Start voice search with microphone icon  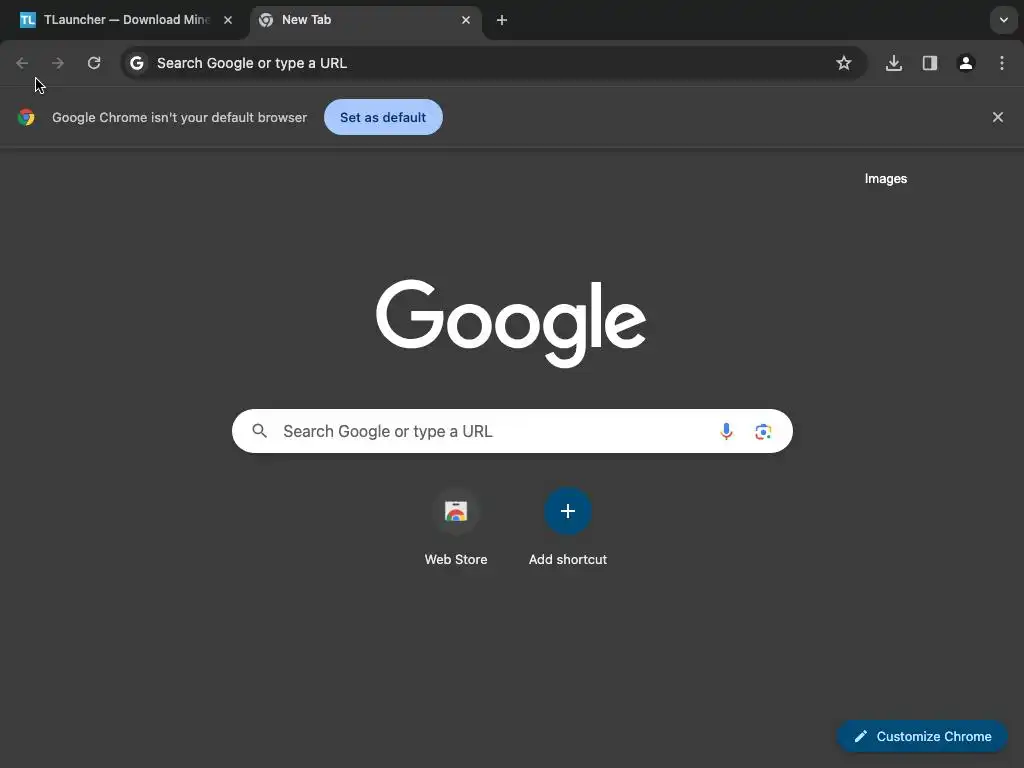click(726, 431)
